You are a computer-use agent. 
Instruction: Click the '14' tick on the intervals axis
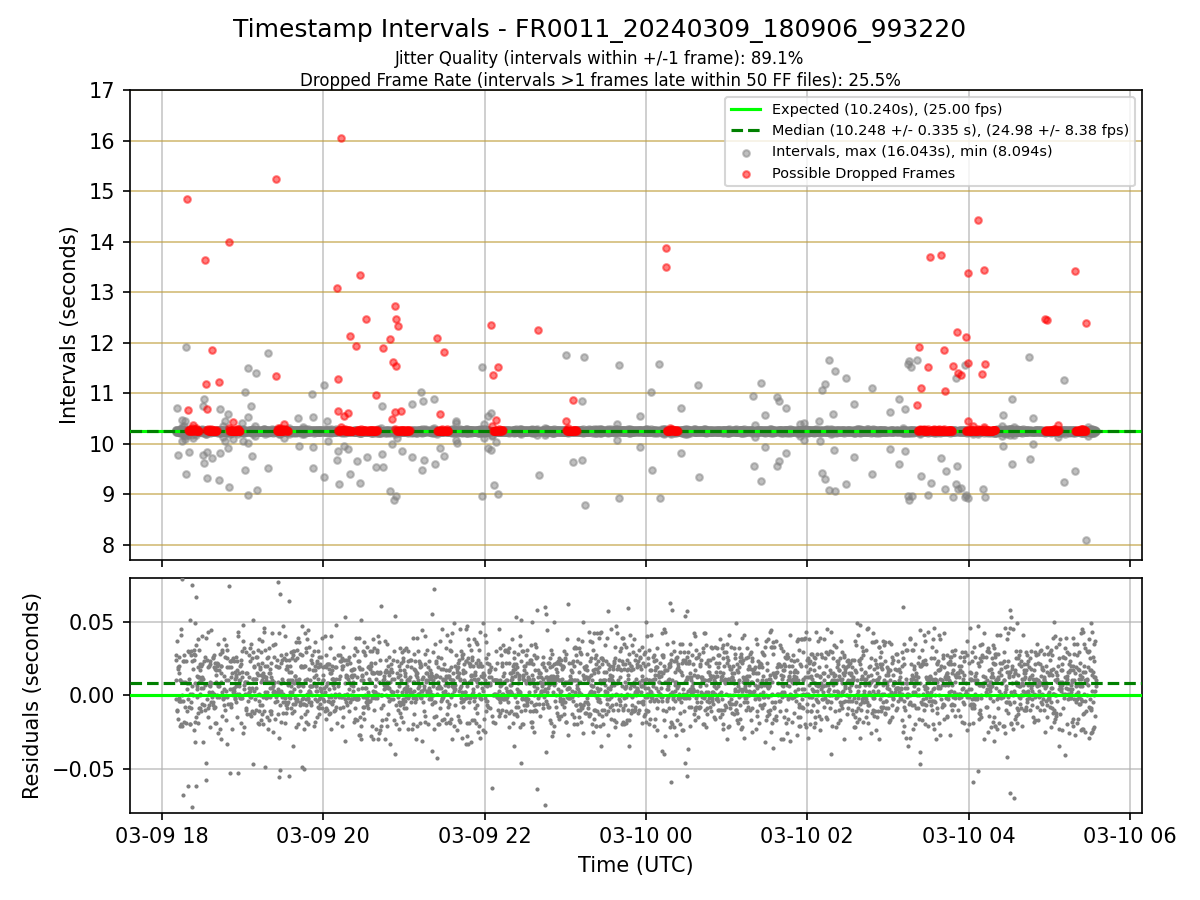pyautogui.click(x=105, y=242)
